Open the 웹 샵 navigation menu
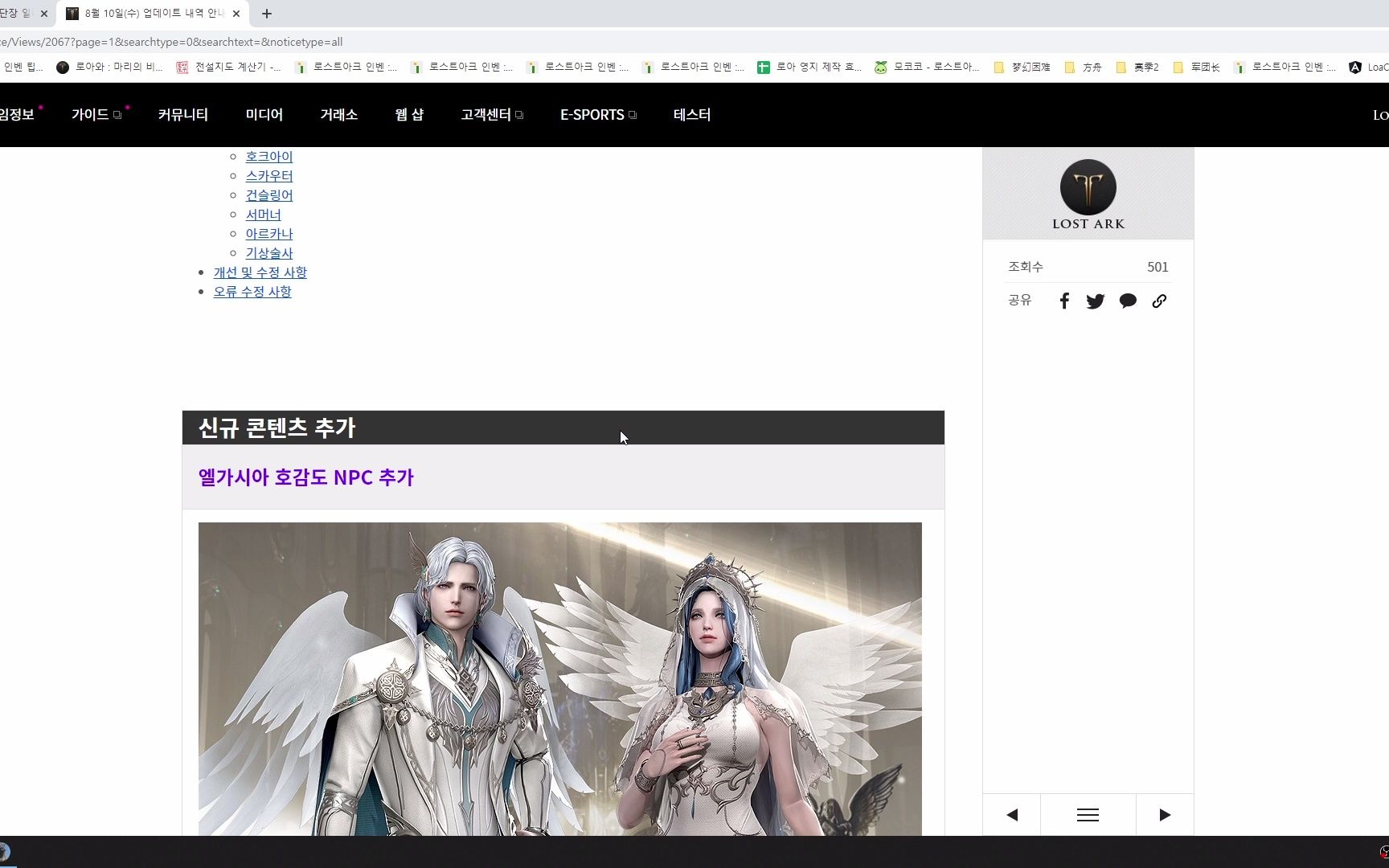The height and width of the screenshot is (868, 1389). pos(409,115)
